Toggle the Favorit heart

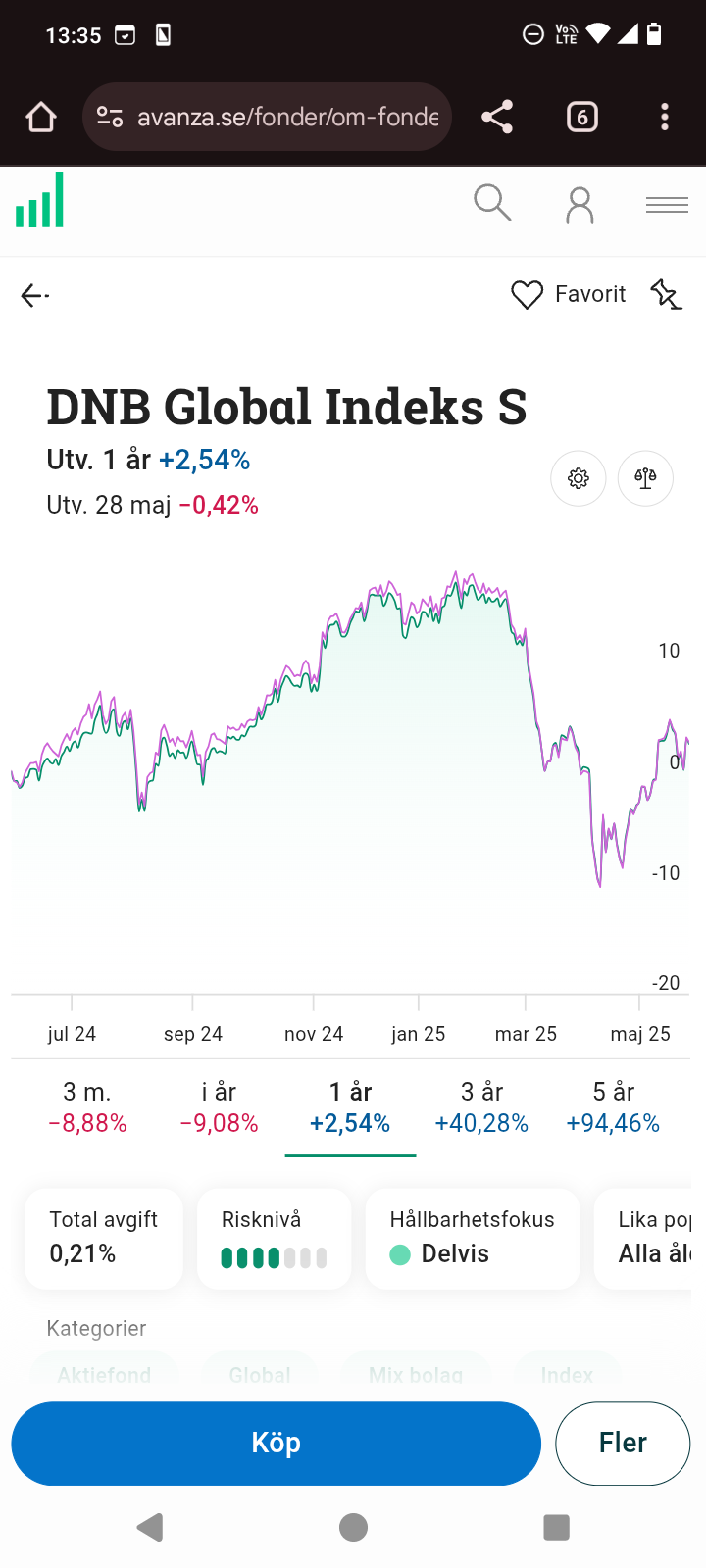point(527,295)
